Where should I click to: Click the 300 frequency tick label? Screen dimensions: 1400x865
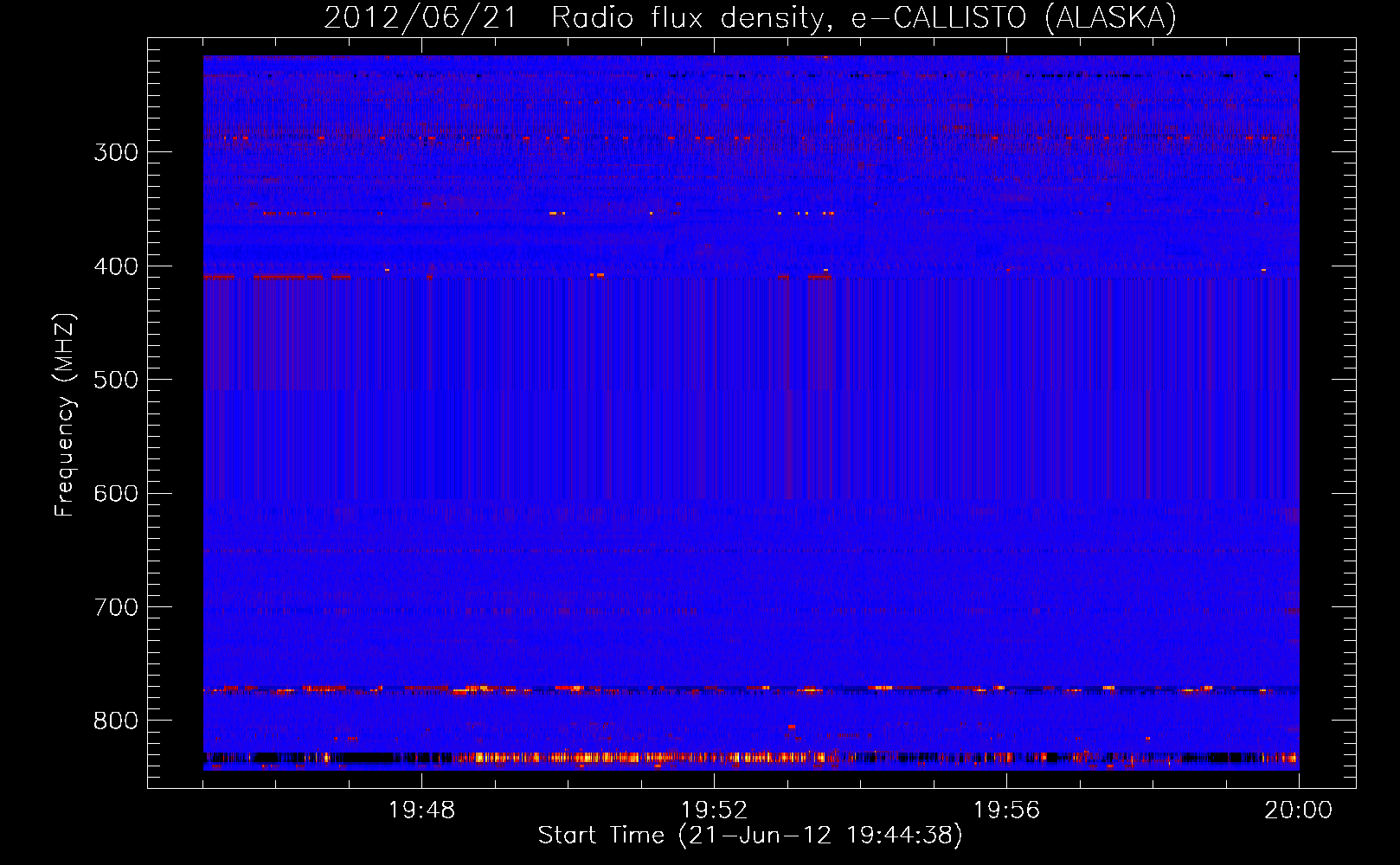(116, 152)
